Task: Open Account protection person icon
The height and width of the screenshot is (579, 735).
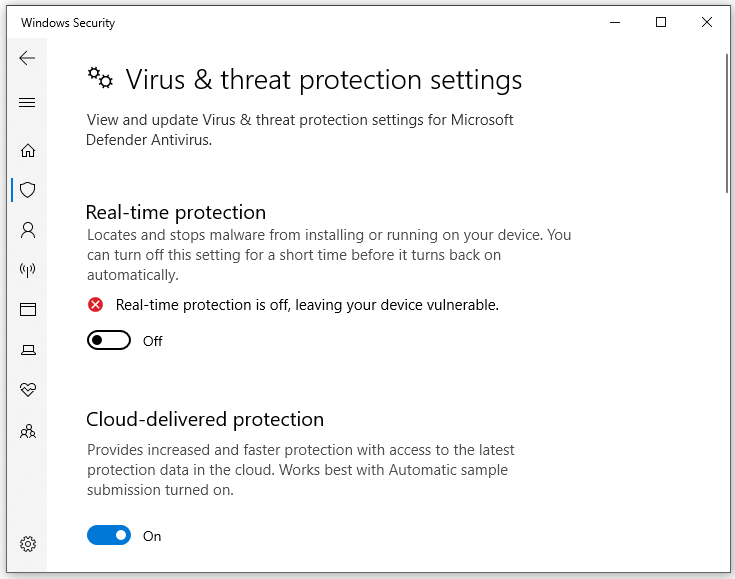Action: point(28,230)
